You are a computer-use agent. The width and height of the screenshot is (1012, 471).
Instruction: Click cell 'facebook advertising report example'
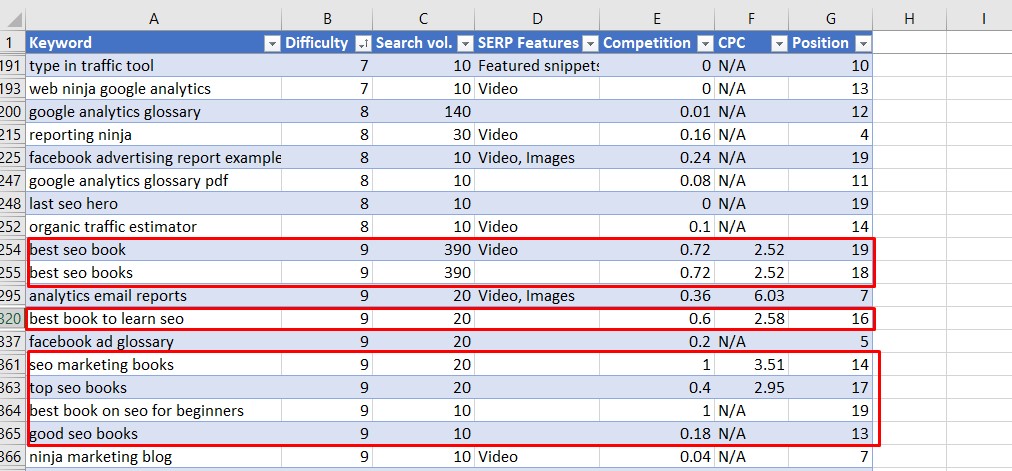(154, 157)
